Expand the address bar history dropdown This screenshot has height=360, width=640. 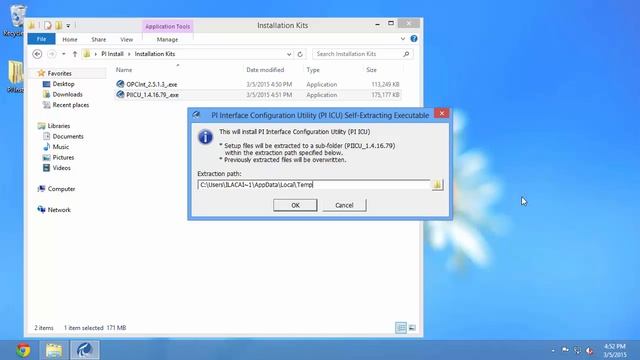(289, 54)
